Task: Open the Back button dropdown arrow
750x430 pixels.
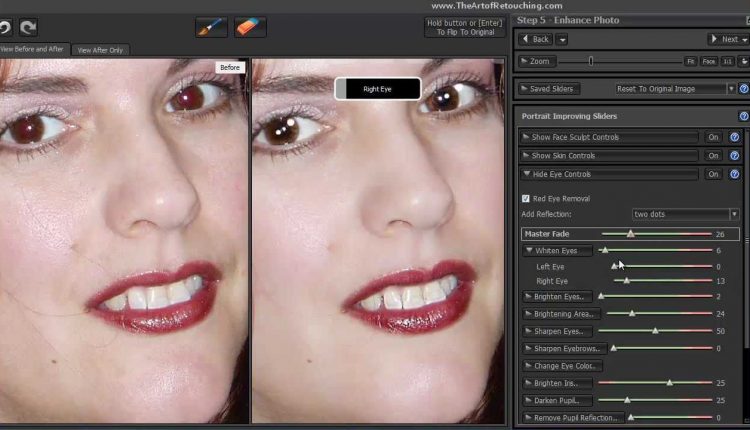Action: (562, 40)
